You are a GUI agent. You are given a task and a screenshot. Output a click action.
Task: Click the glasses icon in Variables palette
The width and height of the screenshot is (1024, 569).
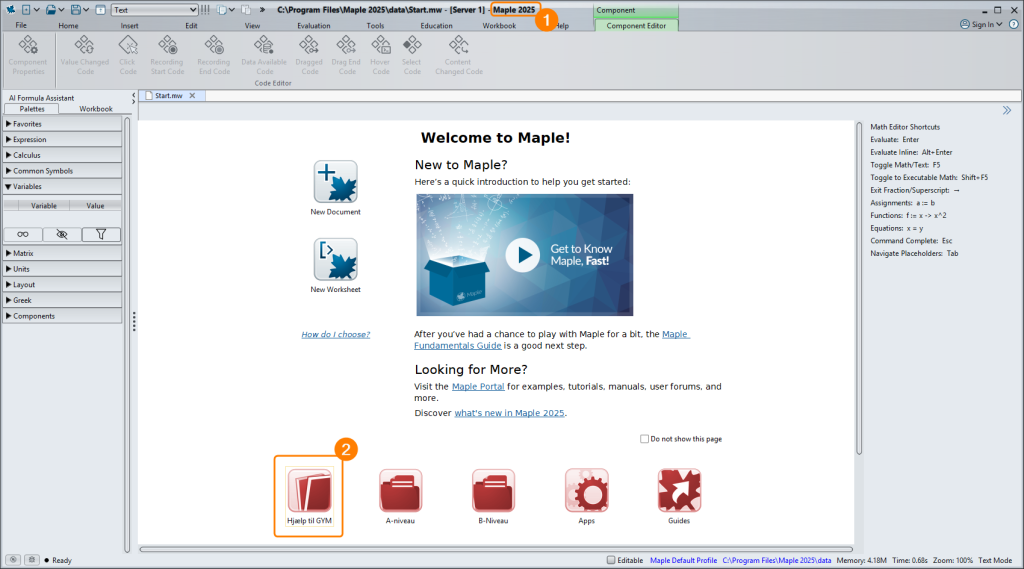[23, 234]
